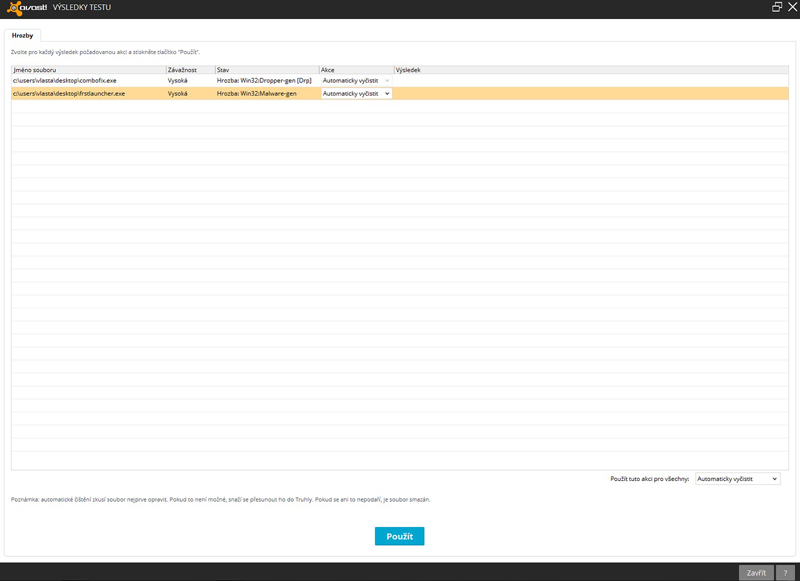Switch to the Hrozby tab

[x=22, y=35]
